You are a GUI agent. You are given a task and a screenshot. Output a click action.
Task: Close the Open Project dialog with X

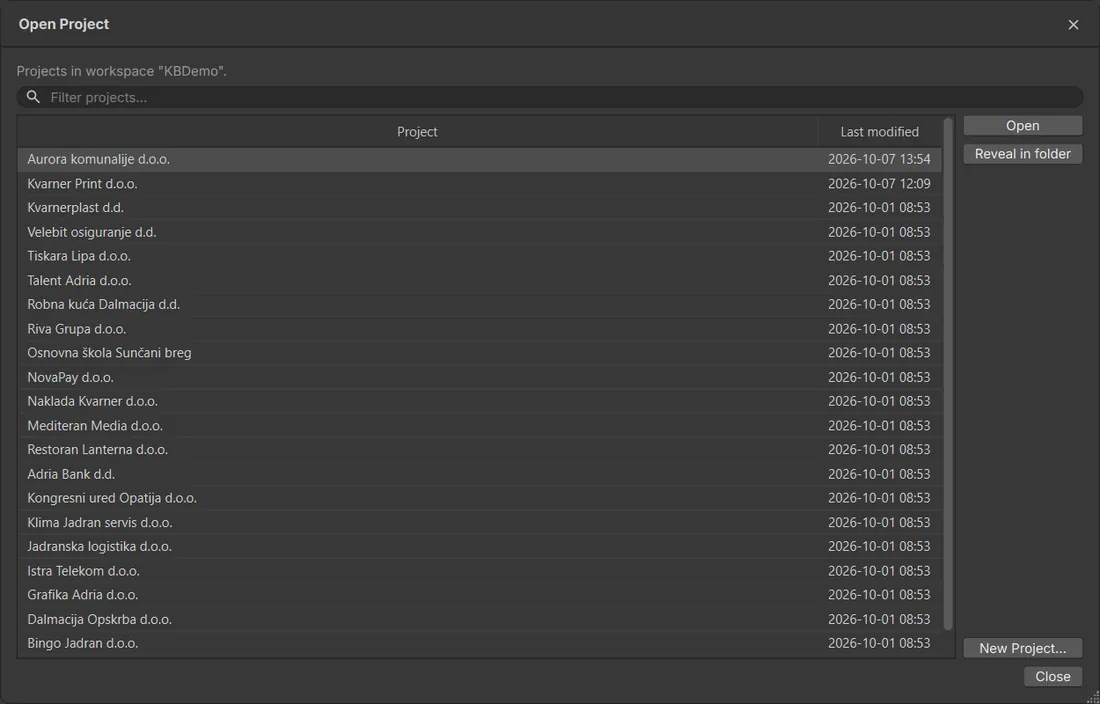[x=1073, y=25]
